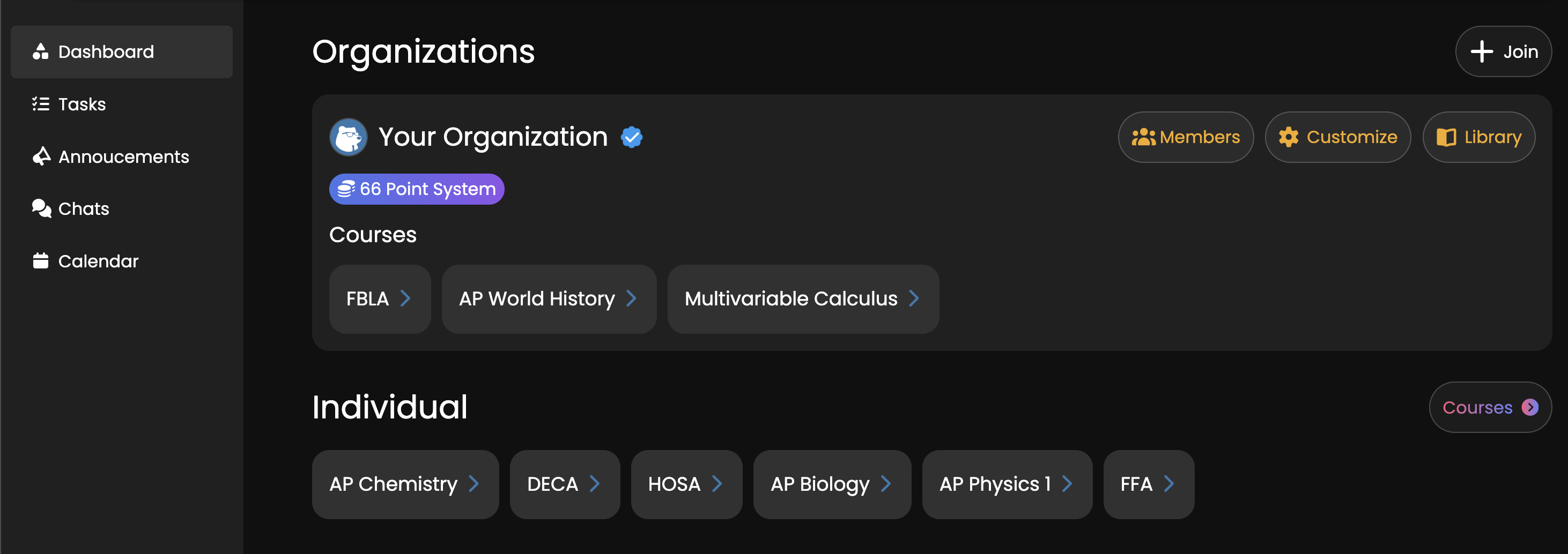
Task: Select the DECA course card
Action: [x=564, y=484]
